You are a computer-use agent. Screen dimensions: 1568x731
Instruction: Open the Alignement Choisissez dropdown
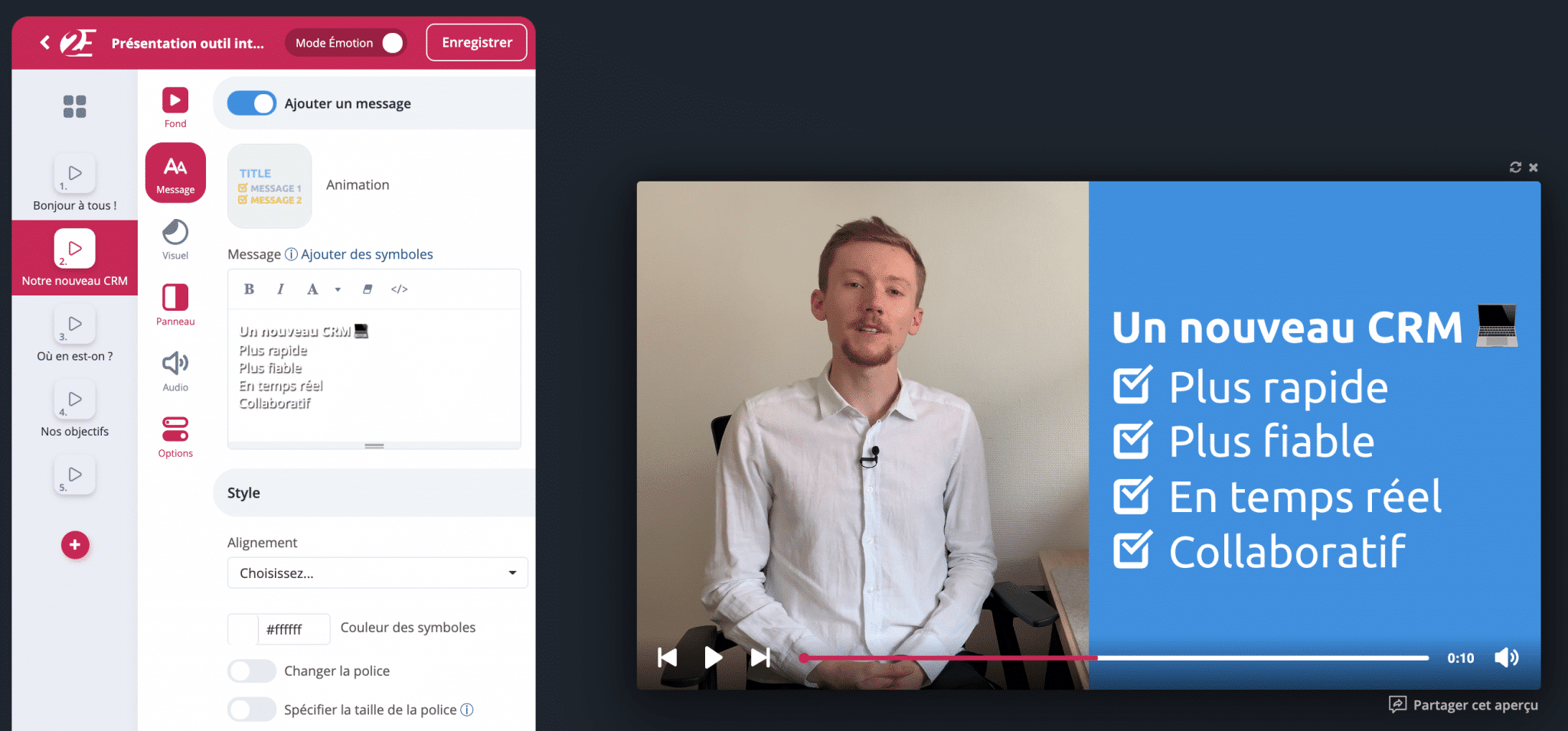click(x=377, y=573)
